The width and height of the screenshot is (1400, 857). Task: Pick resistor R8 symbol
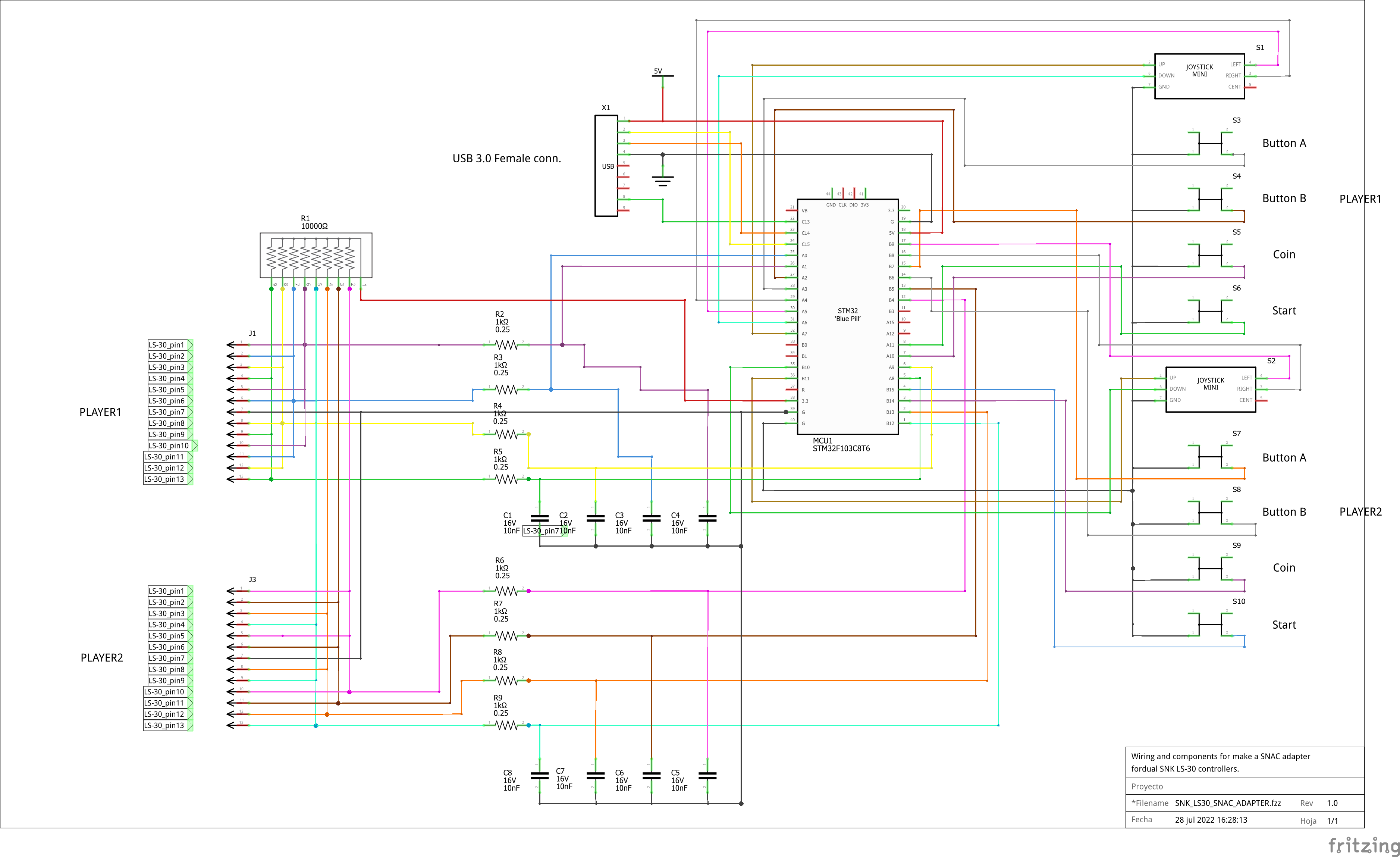tap(506, 680)
